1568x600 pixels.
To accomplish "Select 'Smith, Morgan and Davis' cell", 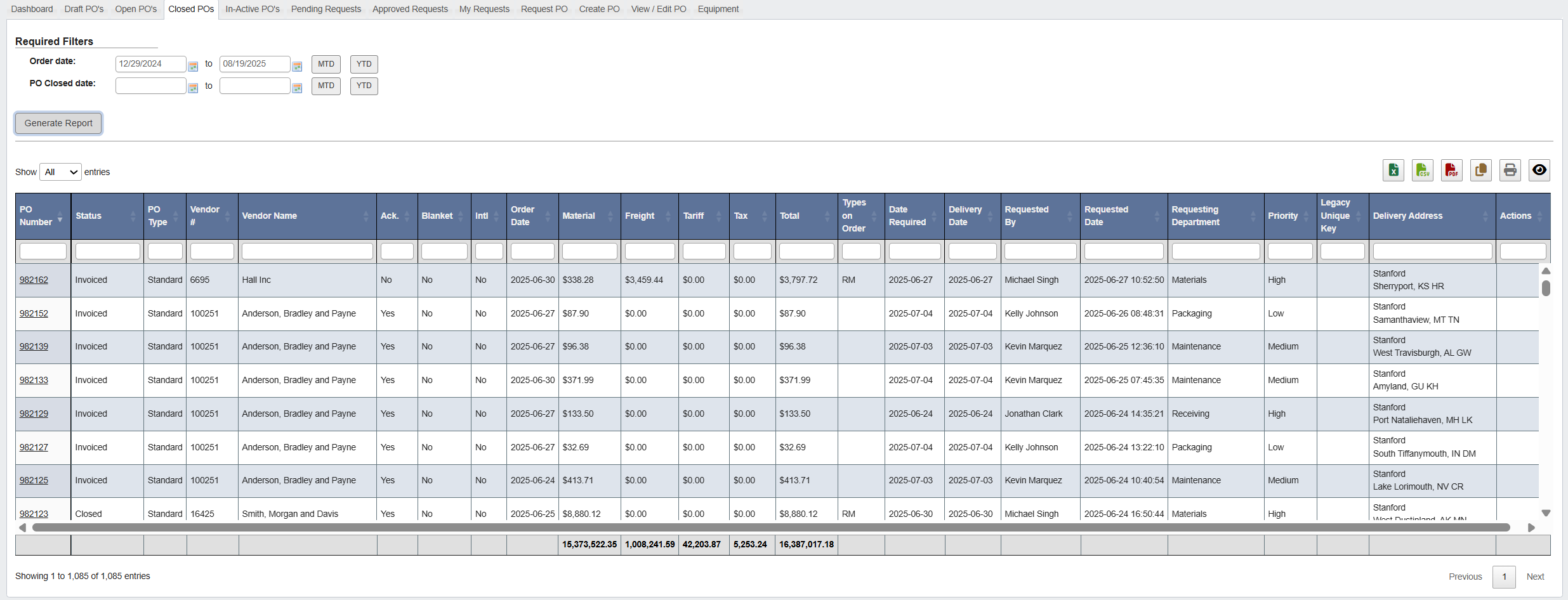I will click(x=307, y=510).
